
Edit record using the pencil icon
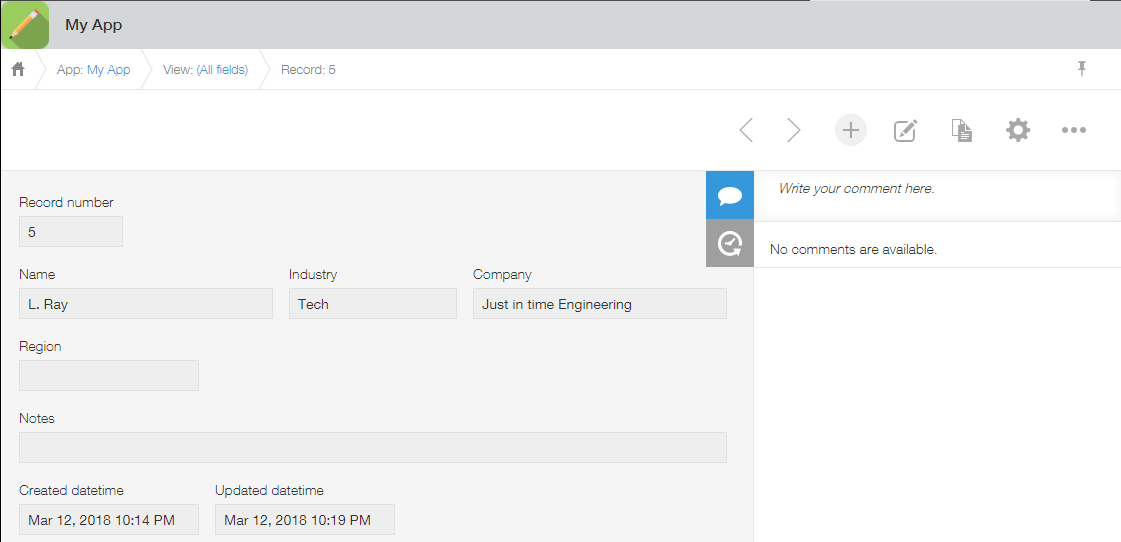[906, 130]
